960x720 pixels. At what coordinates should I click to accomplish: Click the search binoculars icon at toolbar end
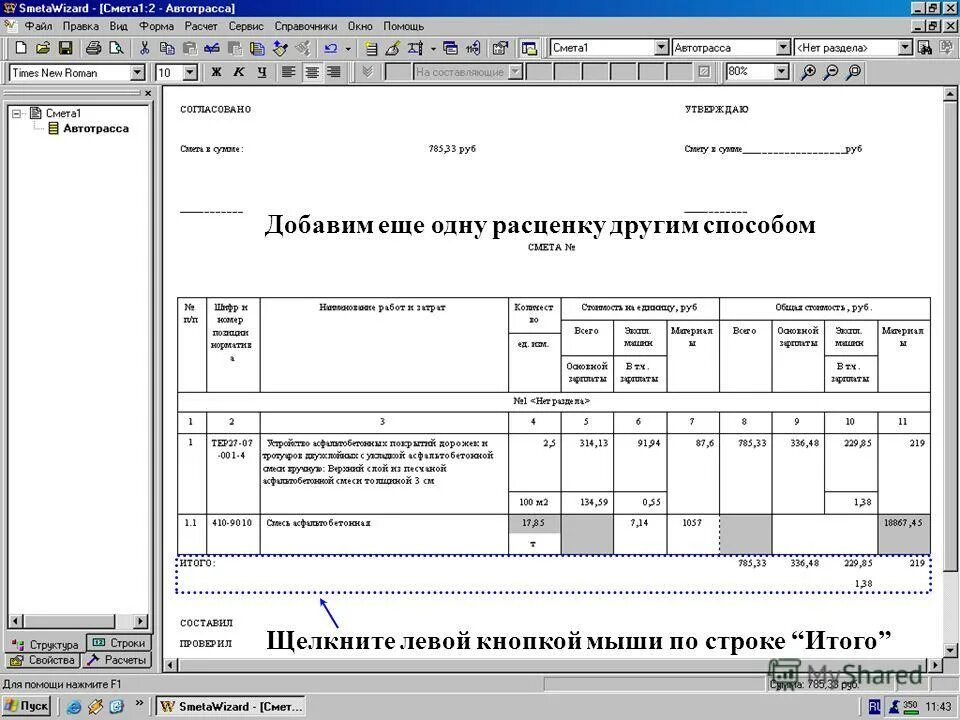click(x=925, y=48)
